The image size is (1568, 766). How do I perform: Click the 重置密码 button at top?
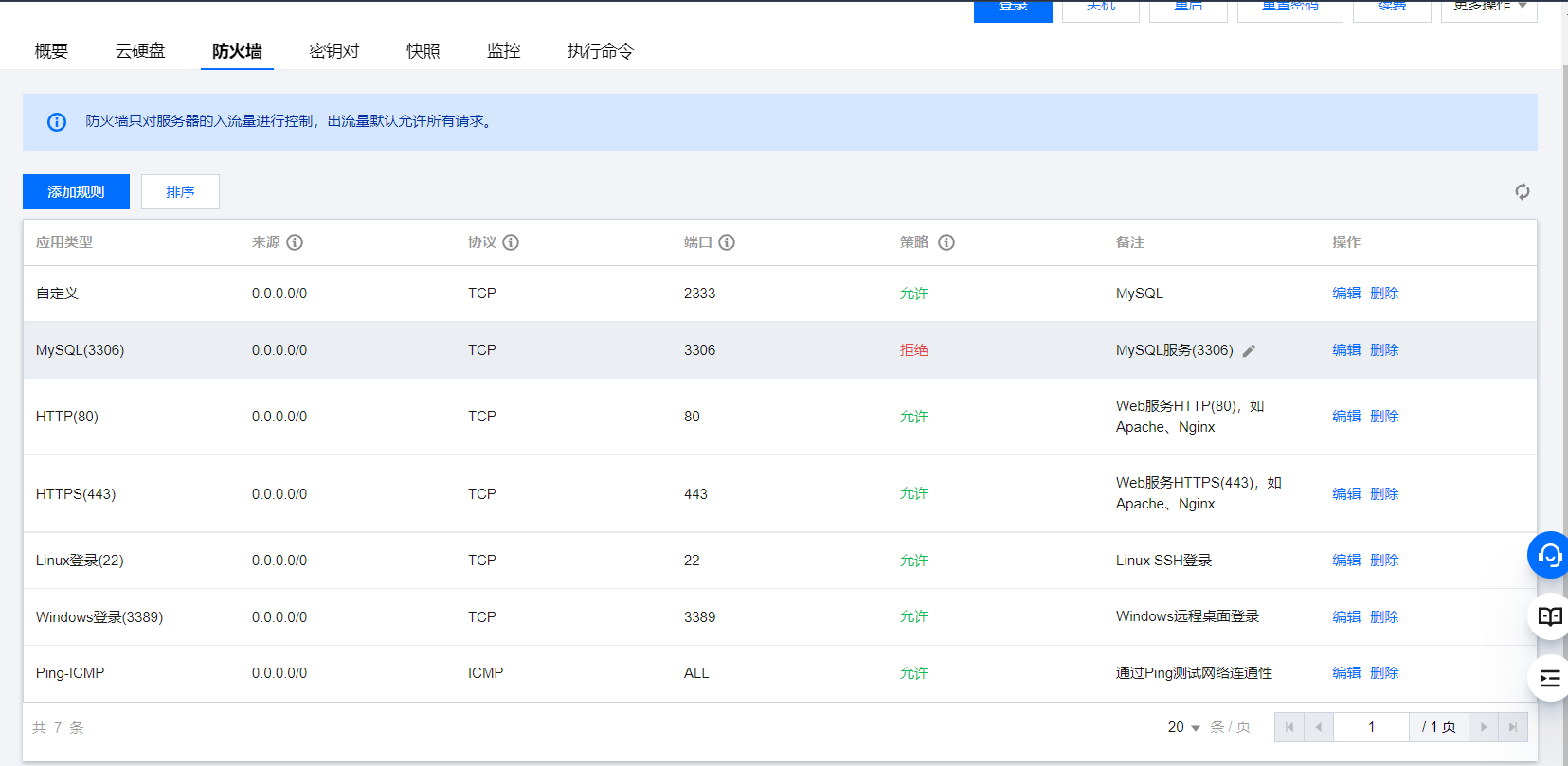point(1290,9)
